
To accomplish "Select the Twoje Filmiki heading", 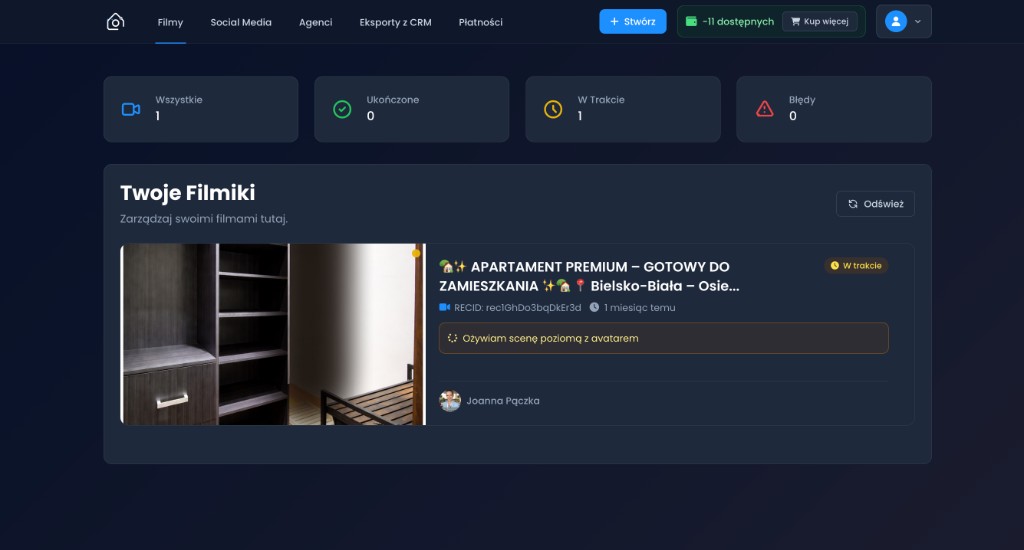I will click(x=187, y=193).
